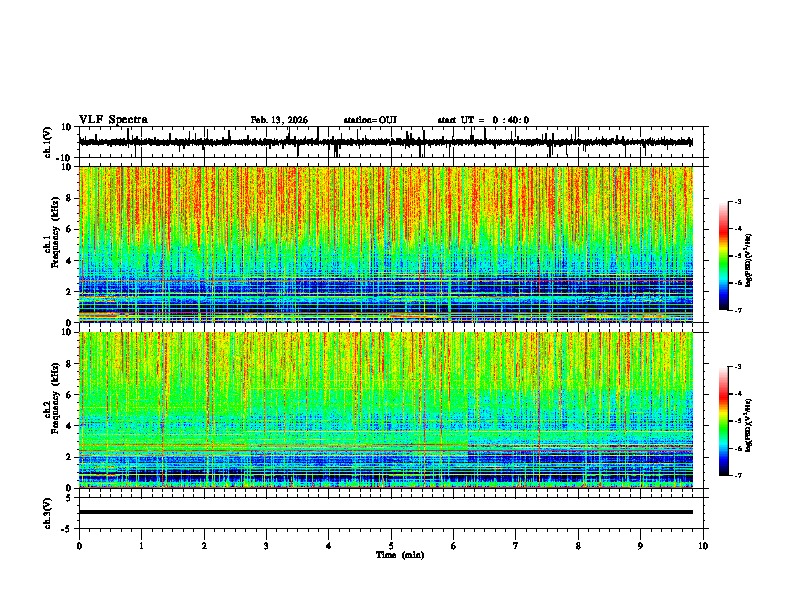Click the 'start UT = 0 : 40: 0' label
This screenshot has width=792, height=612.
point(483,120)
